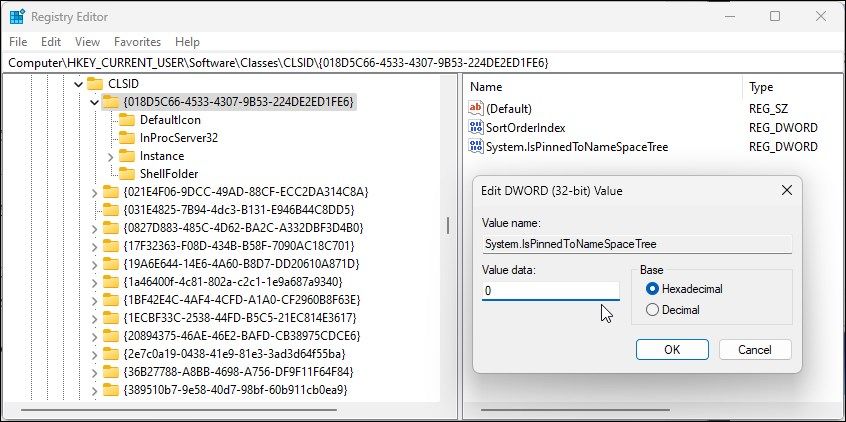846x422 pixels.
Task: Open the Edit menu
Action: click(51, 42)
